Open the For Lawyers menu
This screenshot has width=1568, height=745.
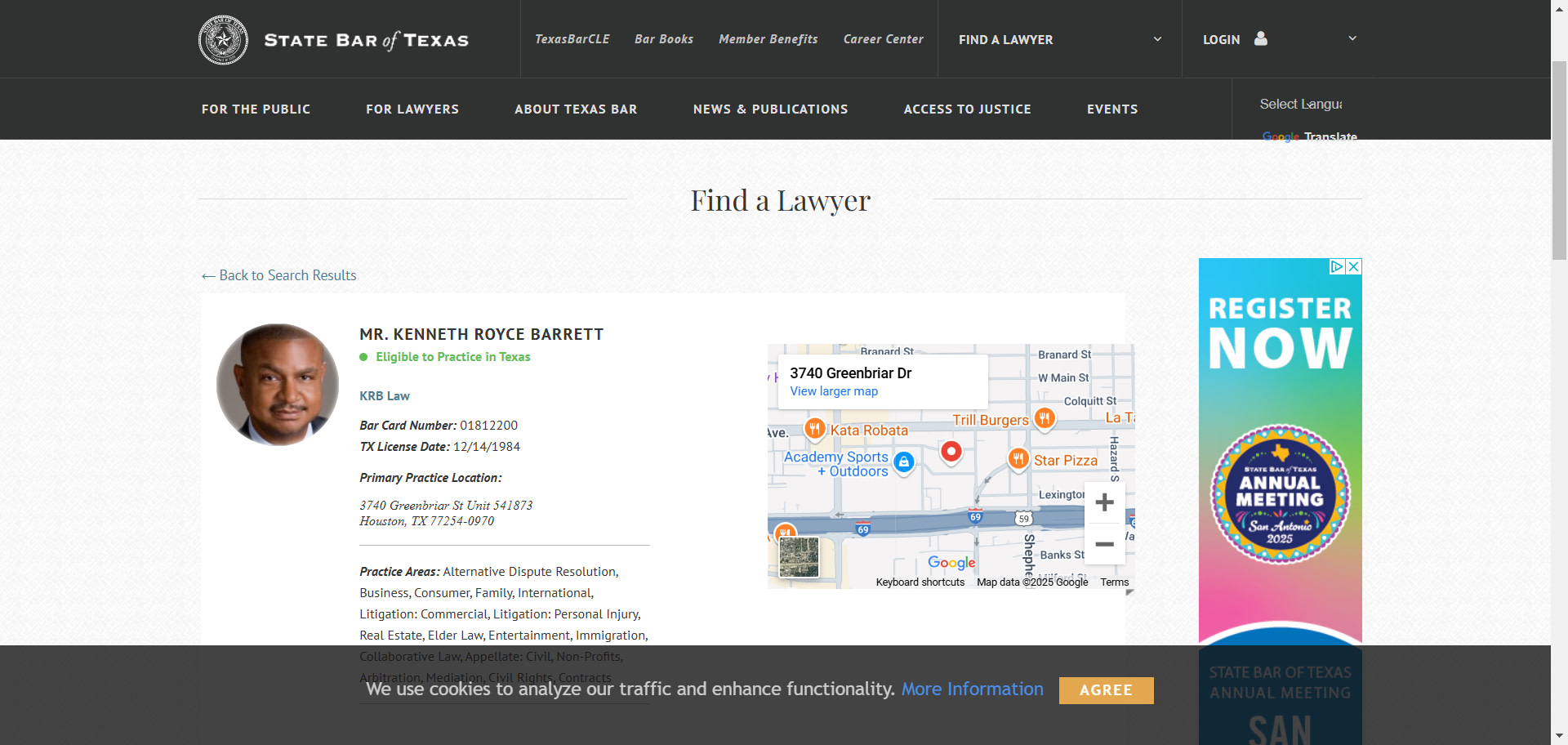click(412, 109)
